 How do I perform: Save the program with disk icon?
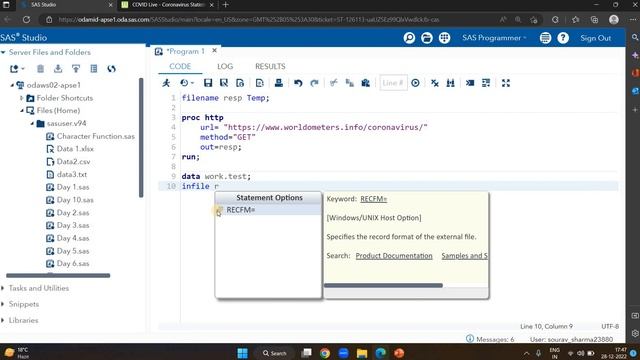(208, 83)
